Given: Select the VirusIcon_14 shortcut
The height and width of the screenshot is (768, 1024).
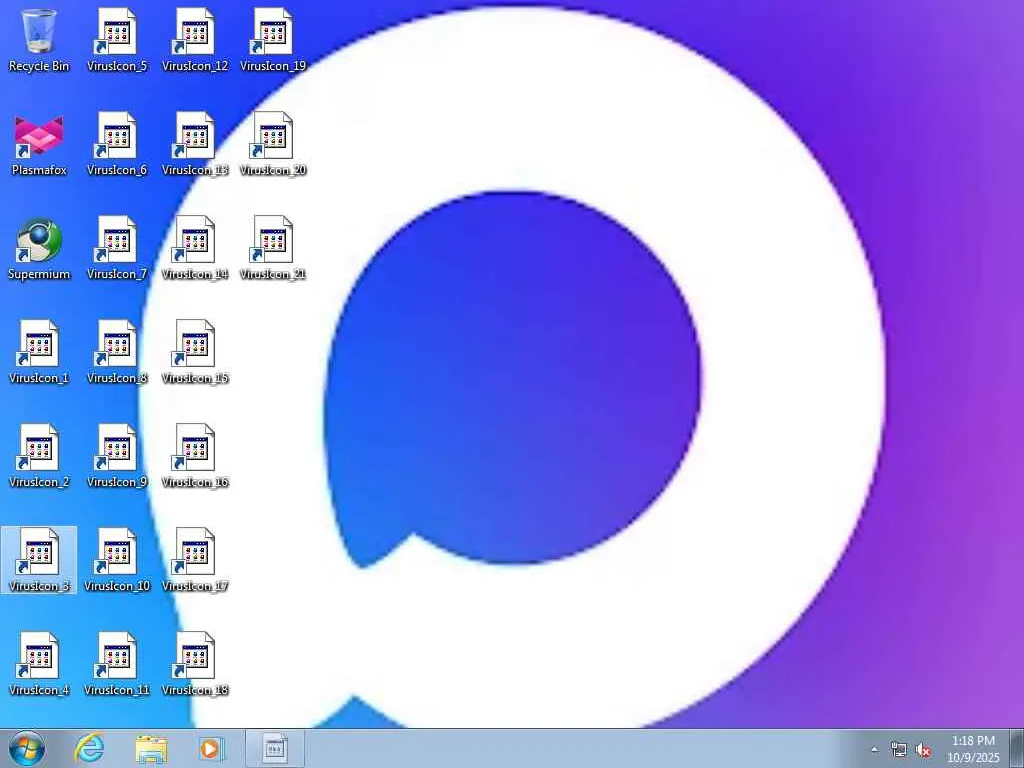Looking at the screenshot, I should (x=195, y=249).
